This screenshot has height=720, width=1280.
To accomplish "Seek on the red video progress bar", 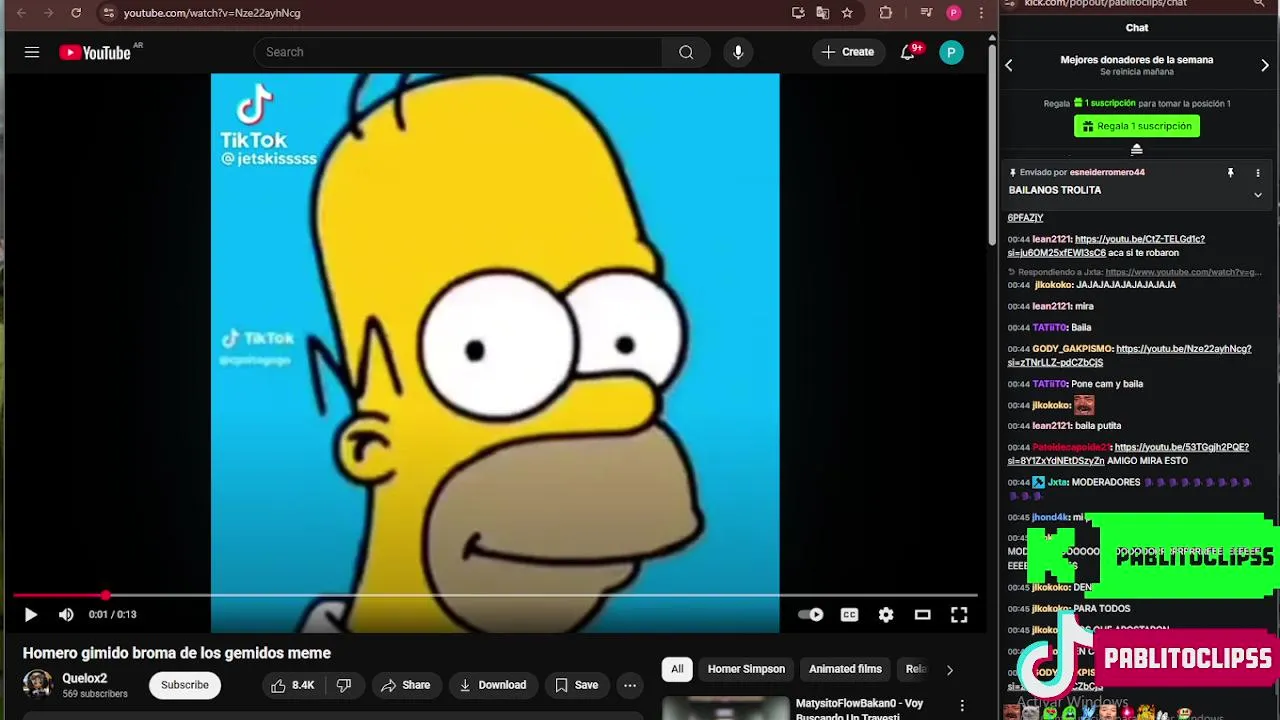I will coord(494,595).
